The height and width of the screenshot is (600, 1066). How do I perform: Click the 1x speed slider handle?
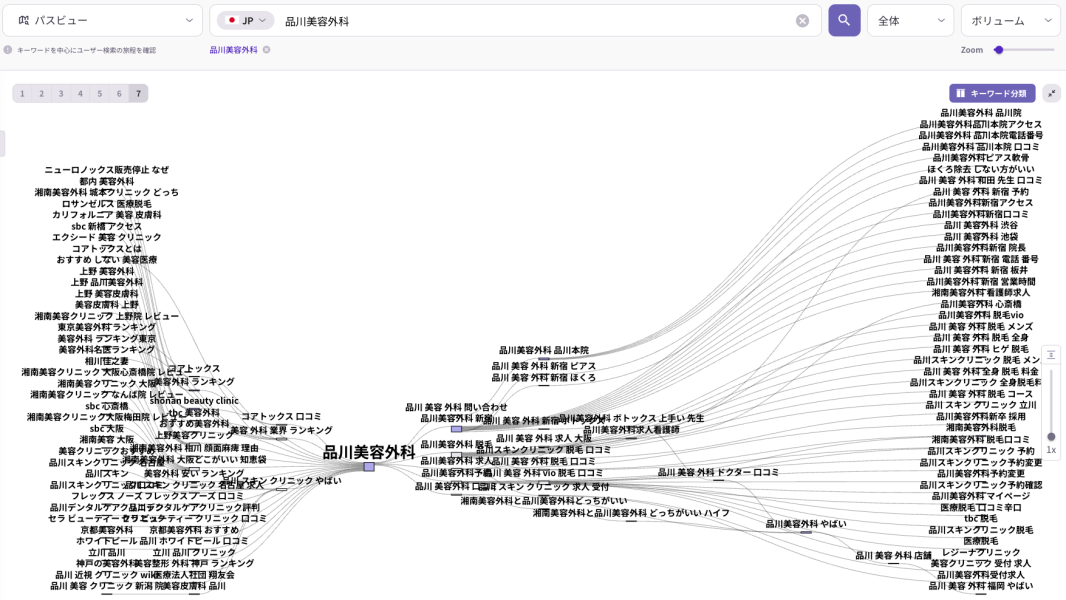1052,437
